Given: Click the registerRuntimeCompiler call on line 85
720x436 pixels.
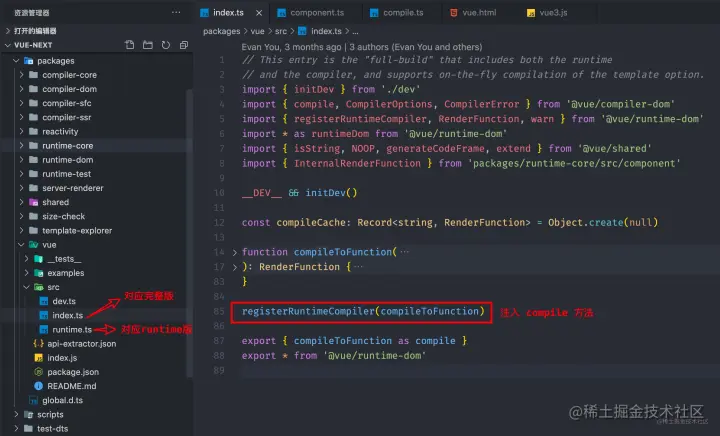Looking at the screenshot, I should tap(363, 311).
